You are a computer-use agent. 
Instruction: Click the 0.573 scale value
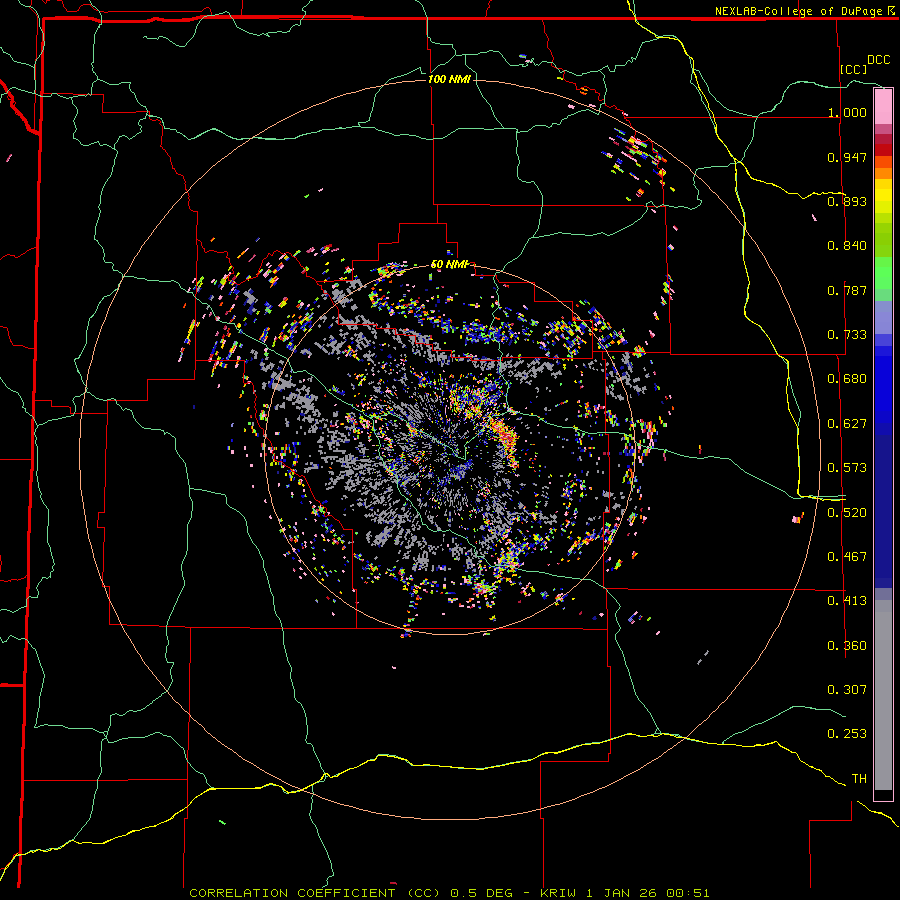[x=847, y=468]
